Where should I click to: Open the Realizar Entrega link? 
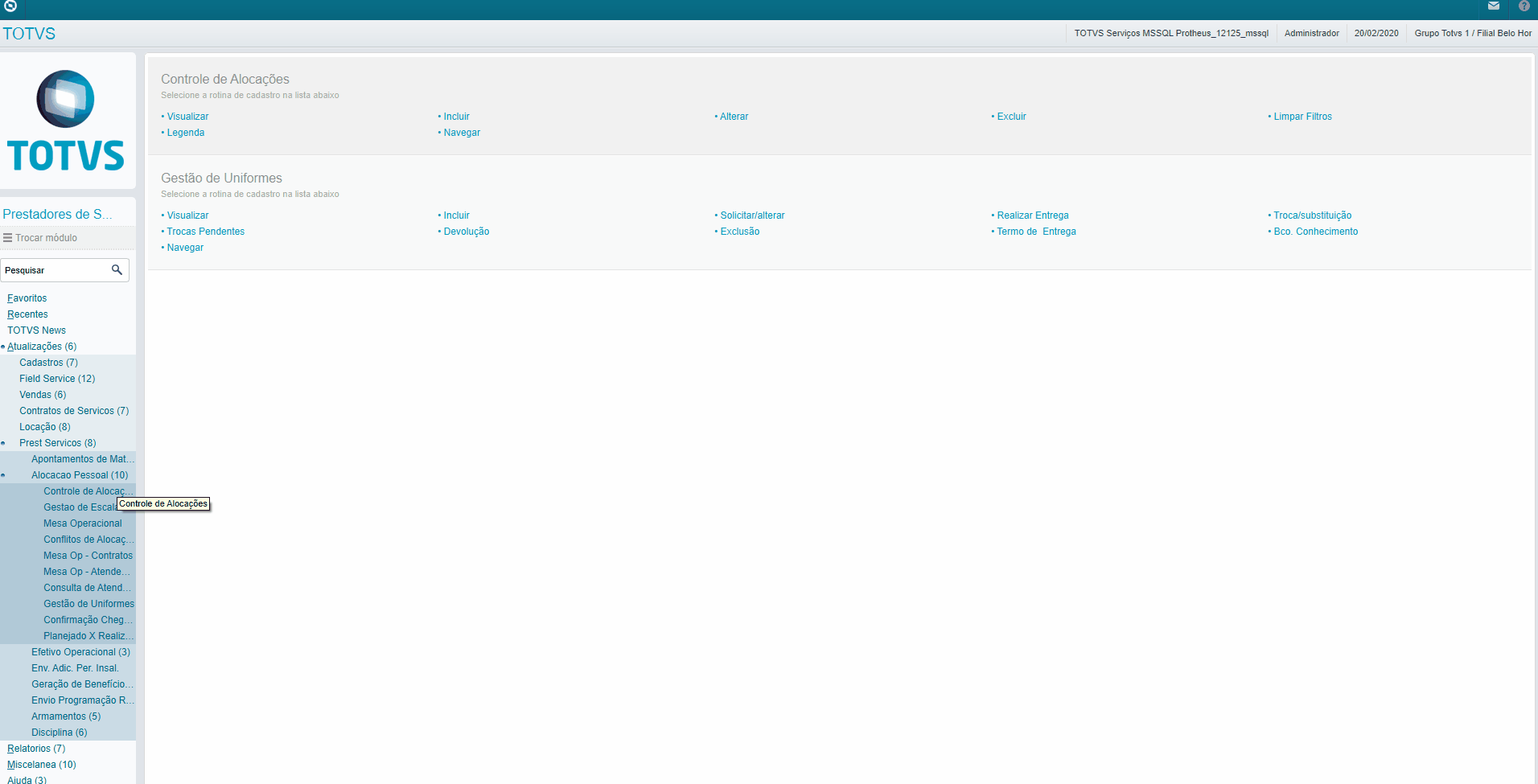tap(1033, 215)
